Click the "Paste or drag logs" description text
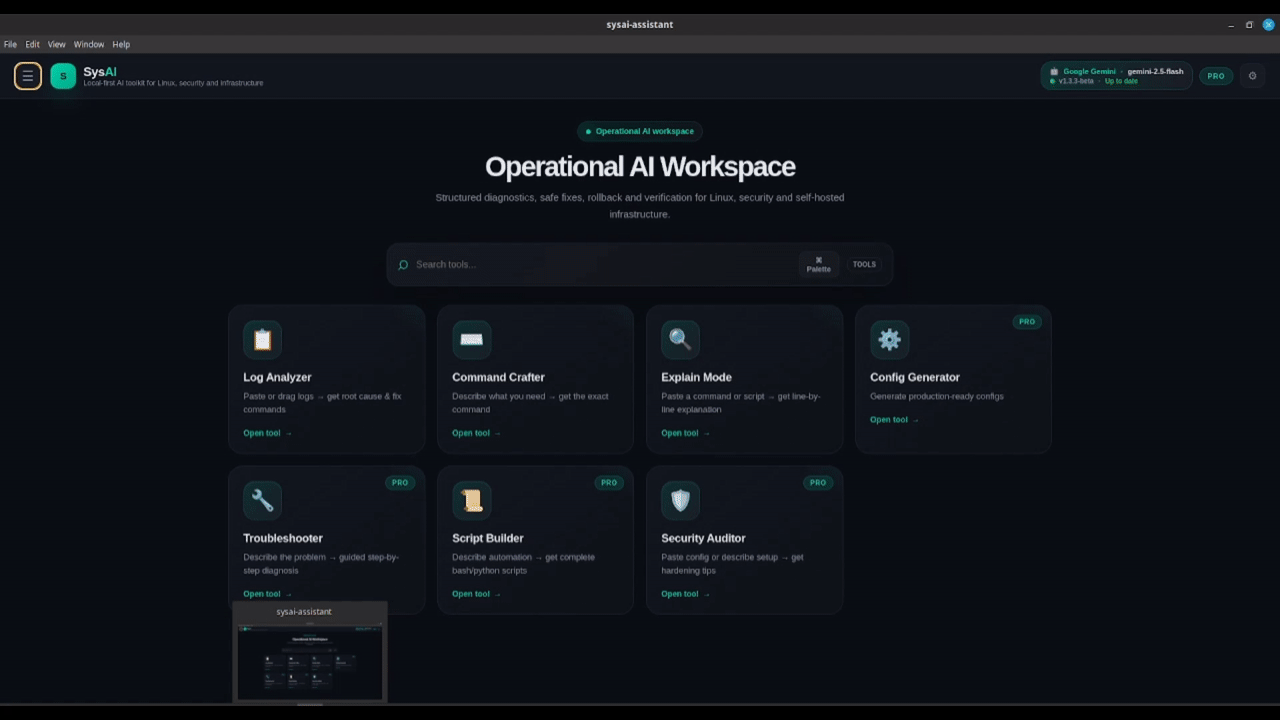The image size is (1280, 720). pyautogui.click(x=322, y=403)
